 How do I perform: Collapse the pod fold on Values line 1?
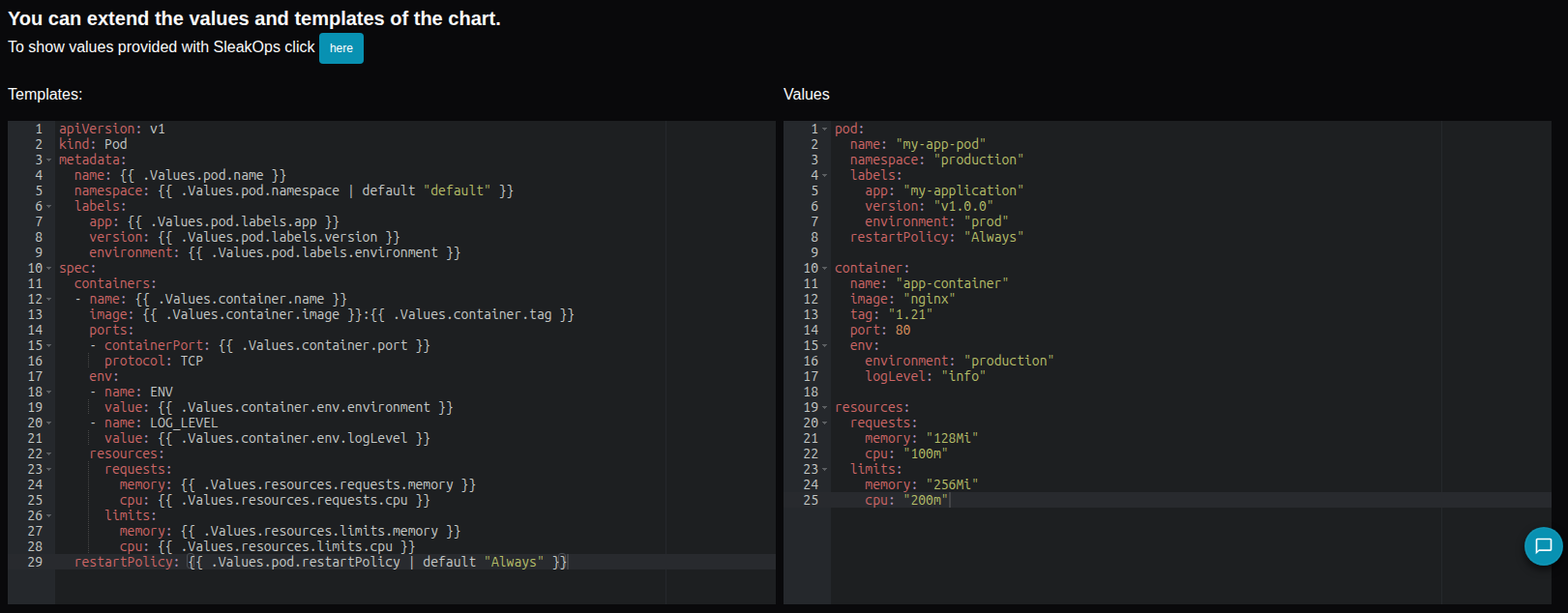coord(825,129)
